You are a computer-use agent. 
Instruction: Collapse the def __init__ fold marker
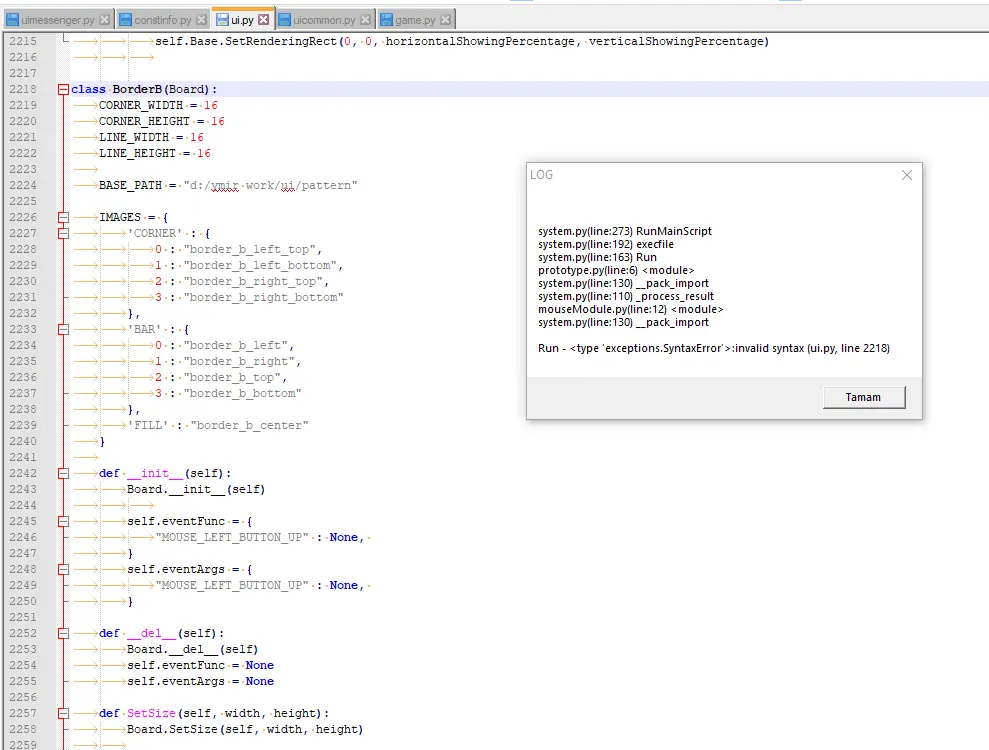click(63, 474)
